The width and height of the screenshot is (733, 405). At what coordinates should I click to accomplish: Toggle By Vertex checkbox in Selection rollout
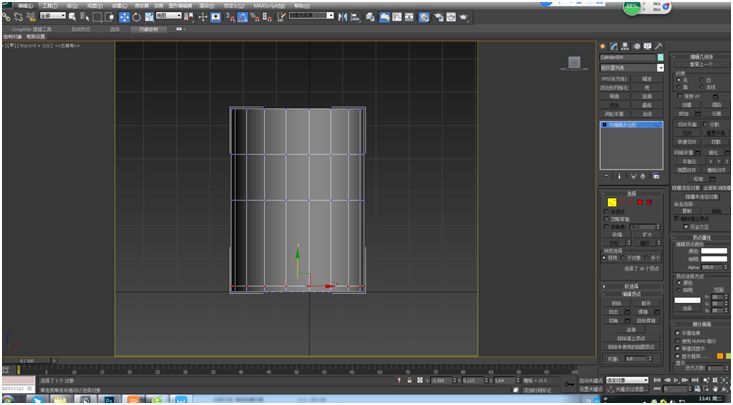pos(606,211)
